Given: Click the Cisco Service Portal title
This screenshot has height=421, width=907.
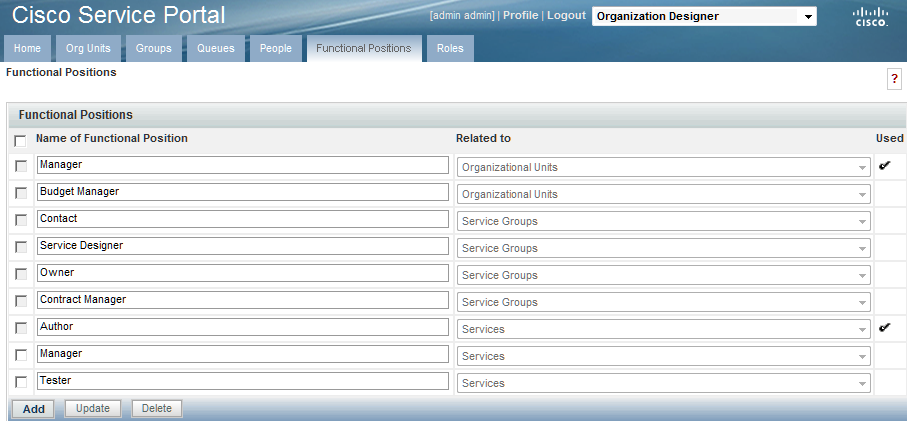Looking at the screenshot, I should coord(118,15).
